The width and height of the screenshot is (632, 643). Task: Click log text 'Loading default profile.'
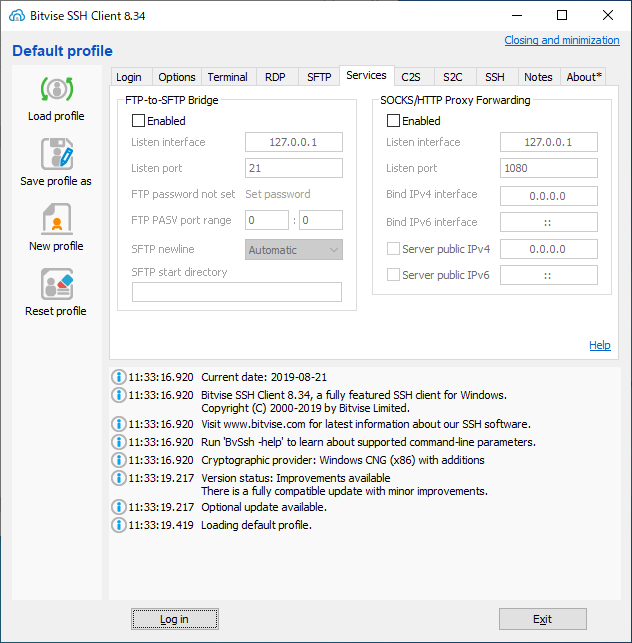pos(256,525)
